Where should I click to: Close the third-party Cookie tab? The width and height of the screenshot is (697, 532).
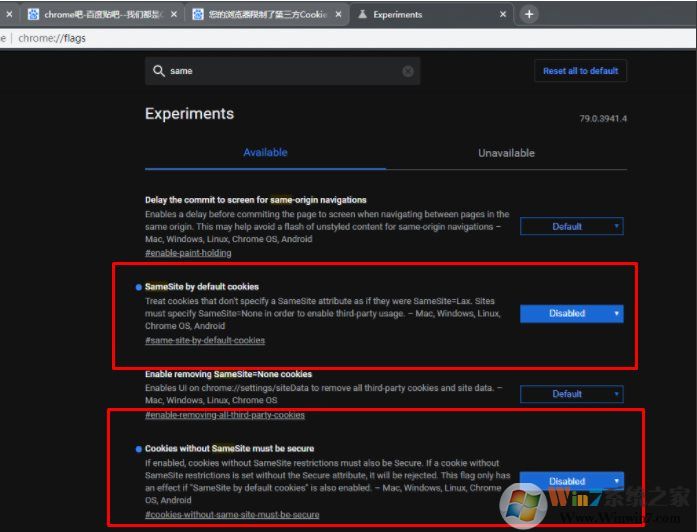(x=337, y=15)
